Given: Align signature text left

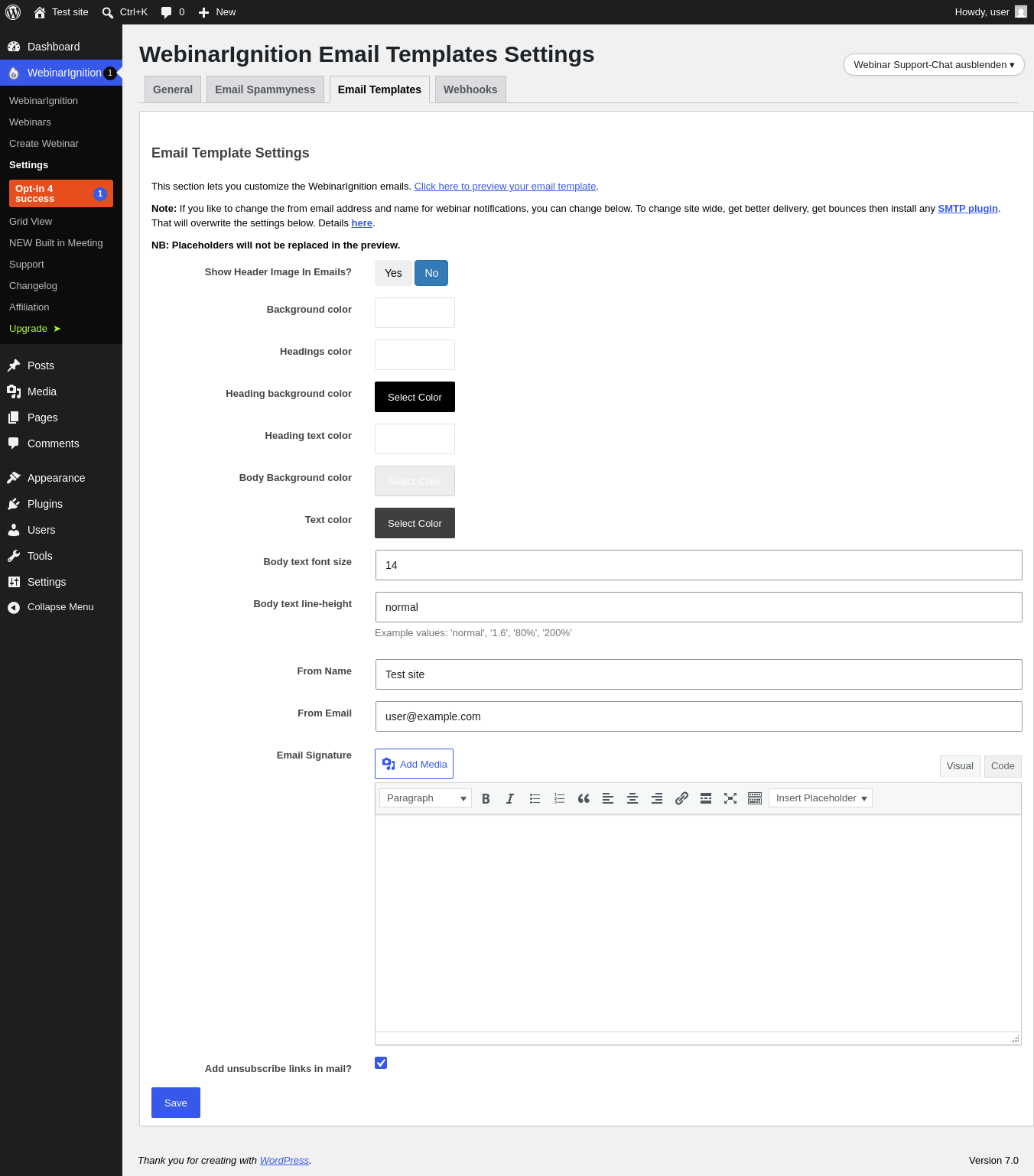Looking at the screenshot, I should [x=608, y=798].
